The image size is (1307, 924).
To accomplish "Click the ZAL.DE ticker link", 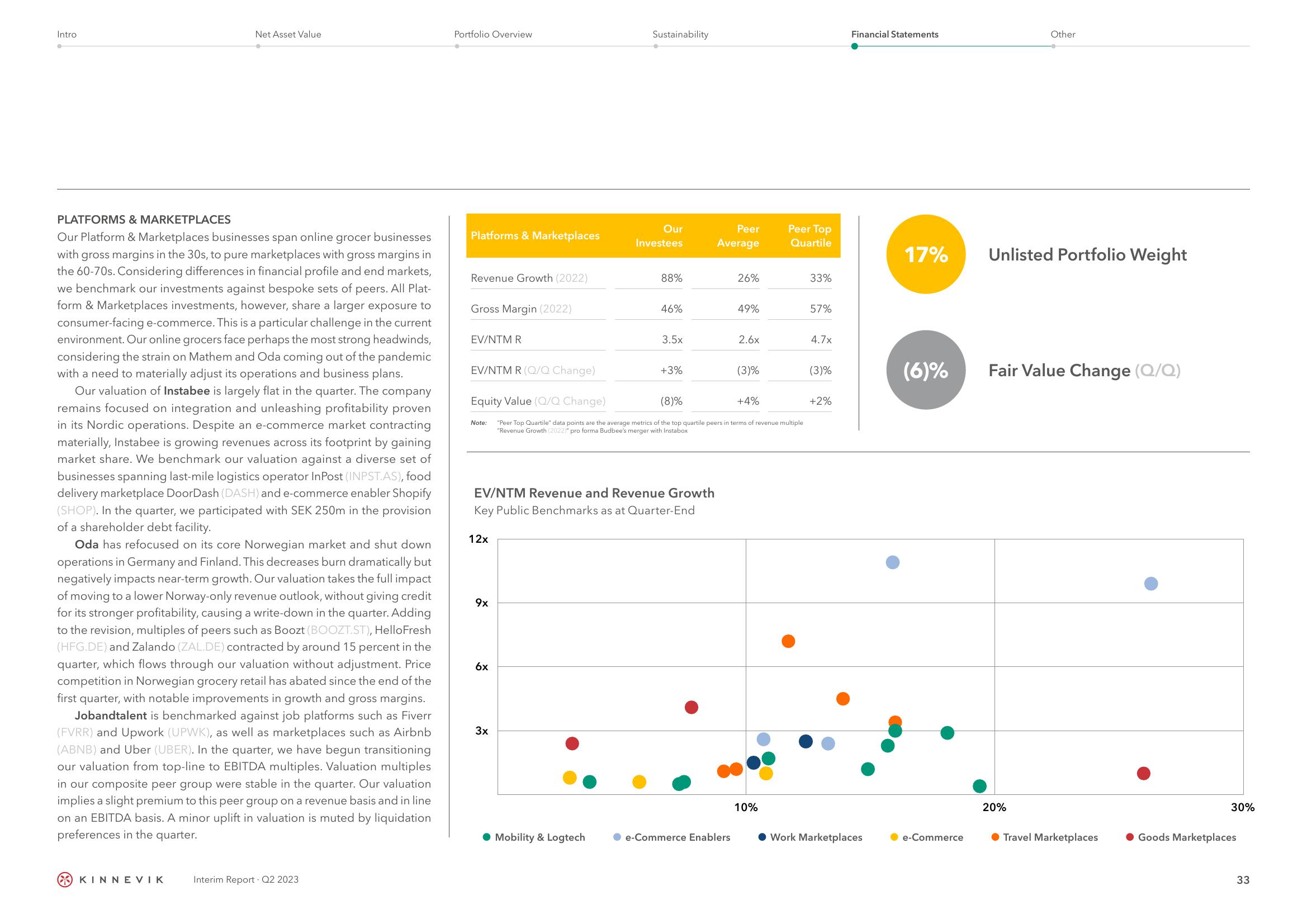I will click(x=201, y=647).
